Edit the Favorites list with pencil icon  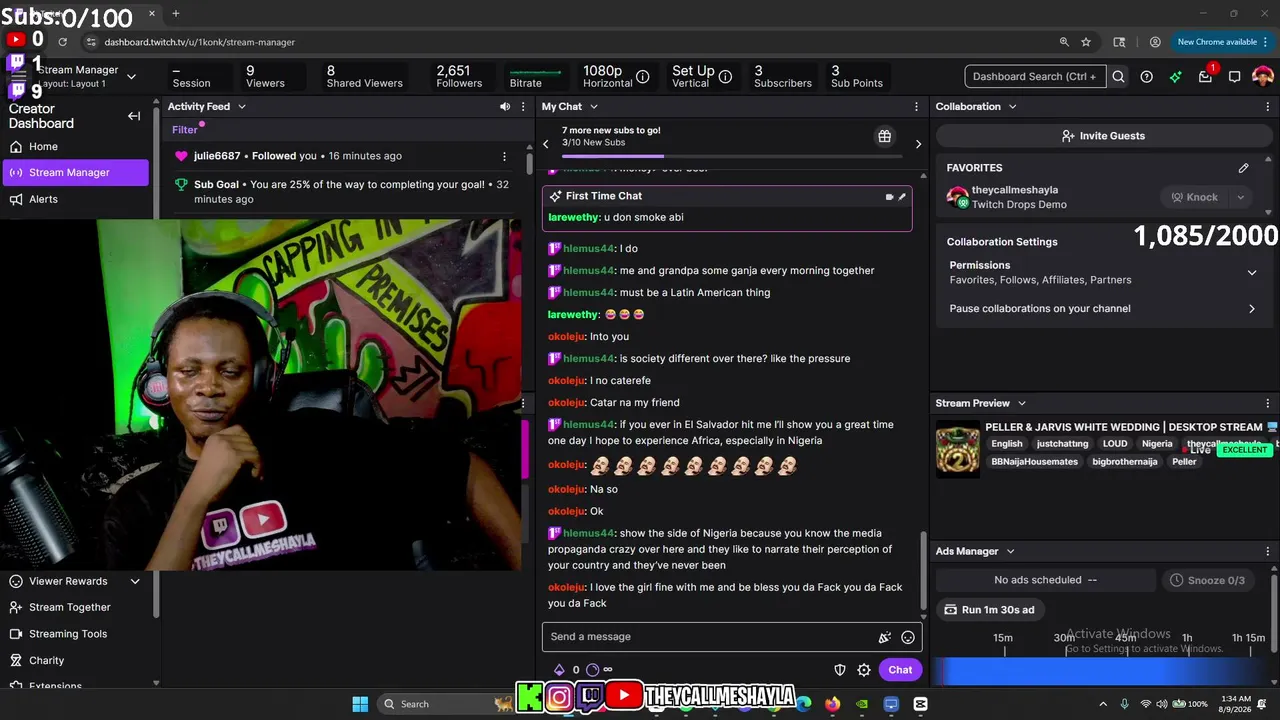(1243, 168)
